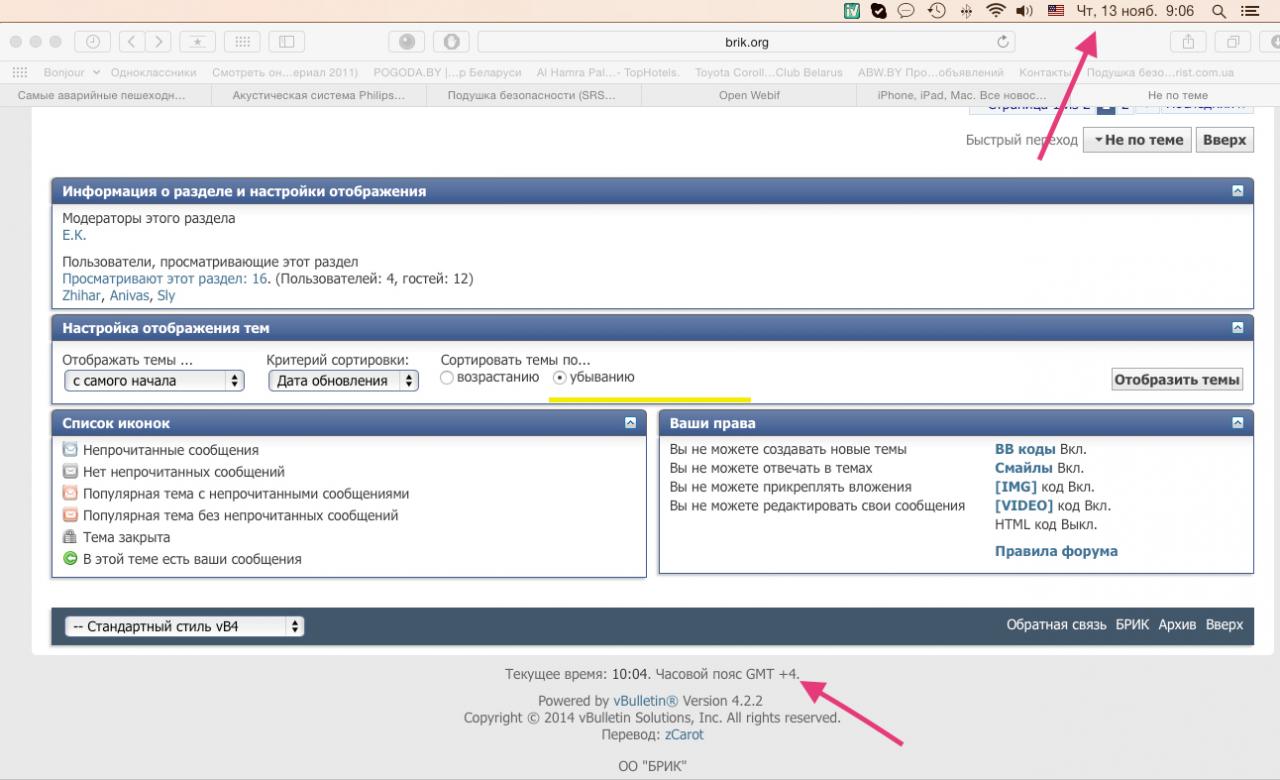This screenshot has width=1280, height=780.
Task: Open 'BB коды' link
Action: [x=1025, y=450]
